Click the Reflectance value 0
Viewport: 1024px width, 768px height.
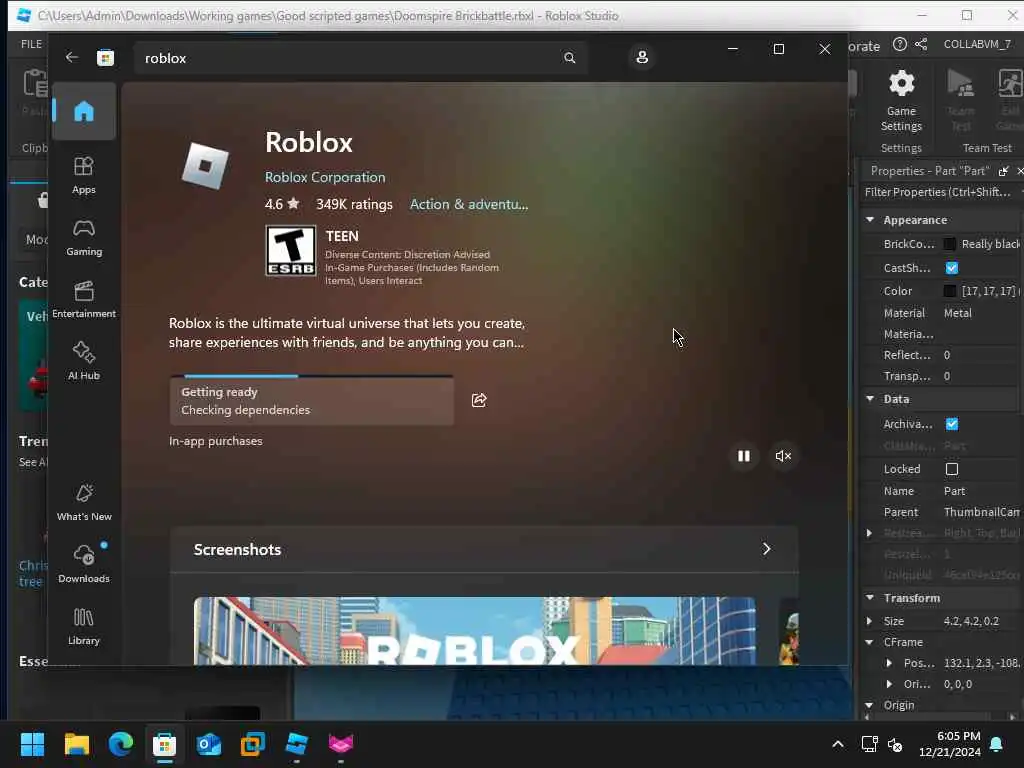[x=947, y=355]
